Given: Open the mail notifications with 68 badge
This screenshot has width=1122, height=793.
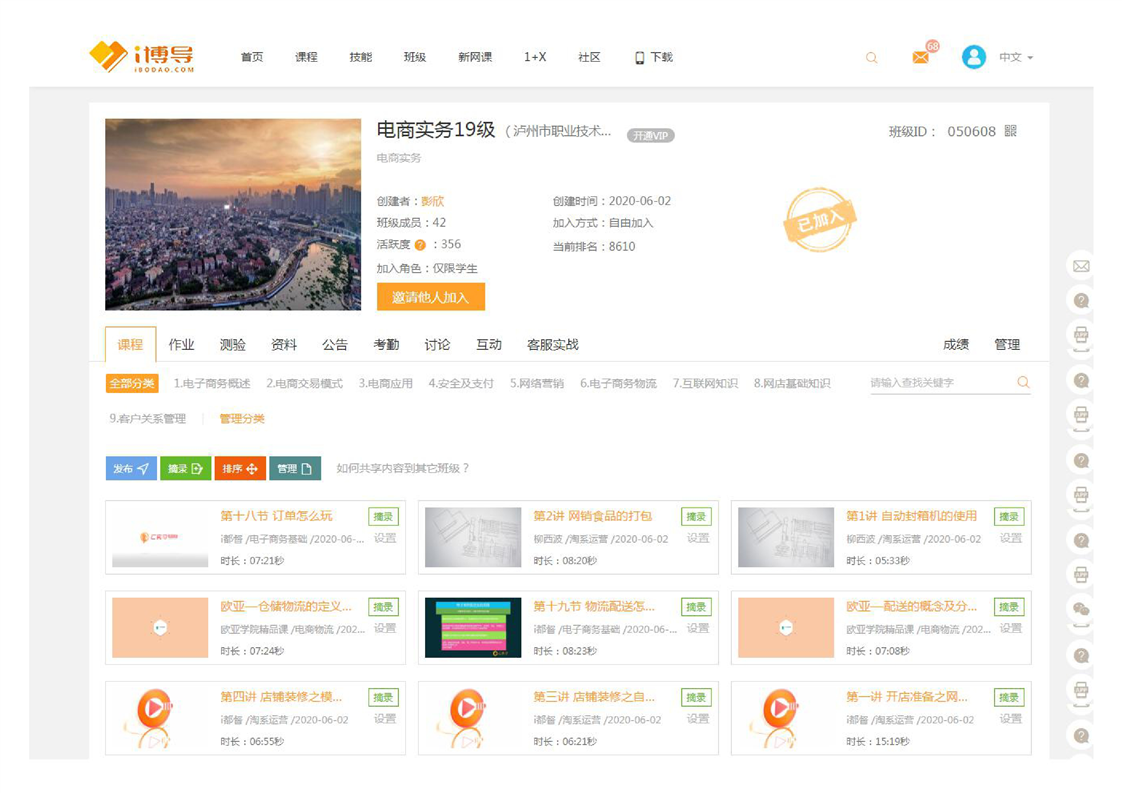Looking at the screenshot, I should 921,57.
